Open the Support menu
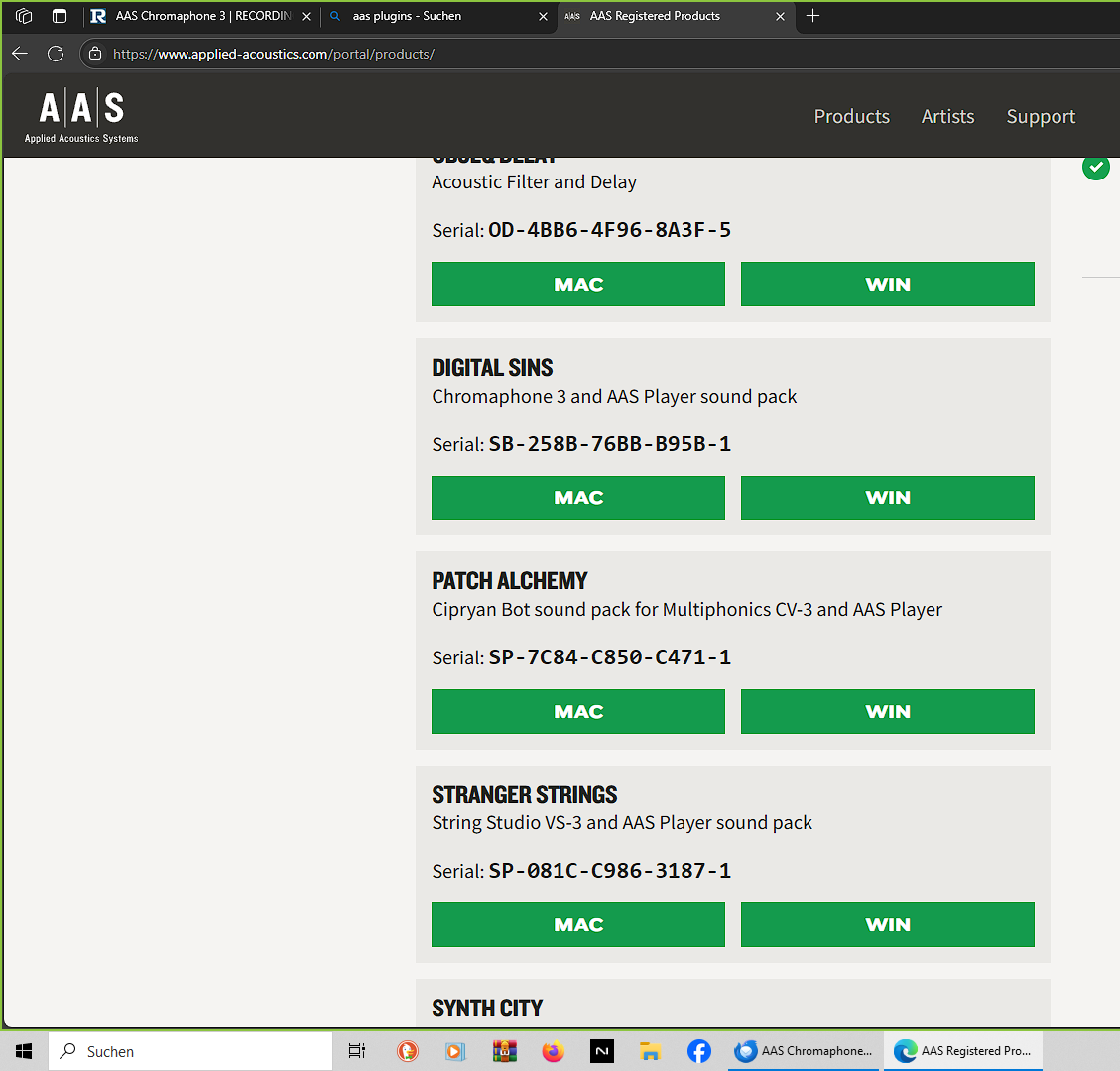Image resolution: width=1120 pixels, height=1071 pixels. (x=1040, y=116)
